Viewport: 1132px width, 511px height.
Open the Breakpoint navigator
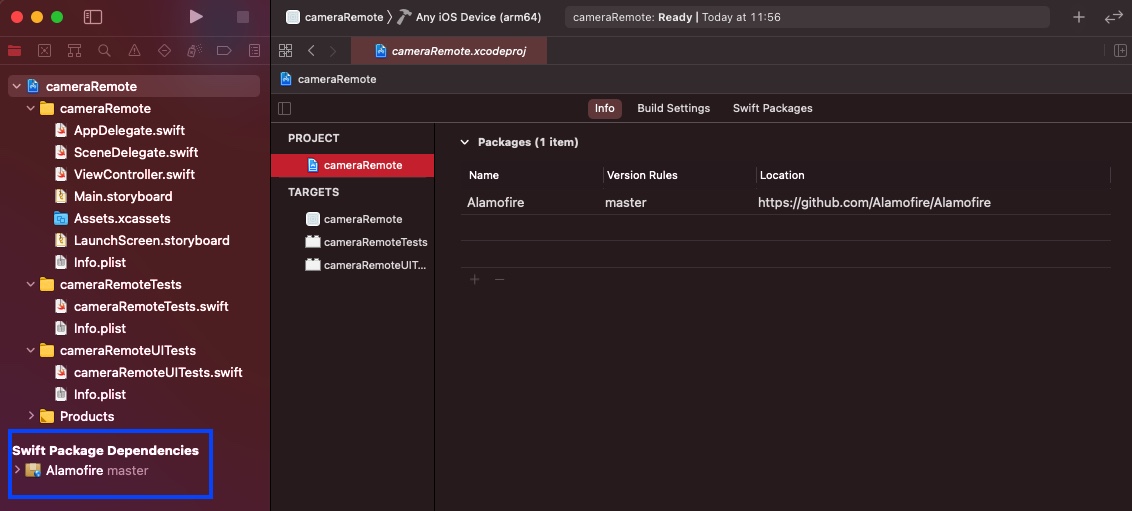click(224, 51)
